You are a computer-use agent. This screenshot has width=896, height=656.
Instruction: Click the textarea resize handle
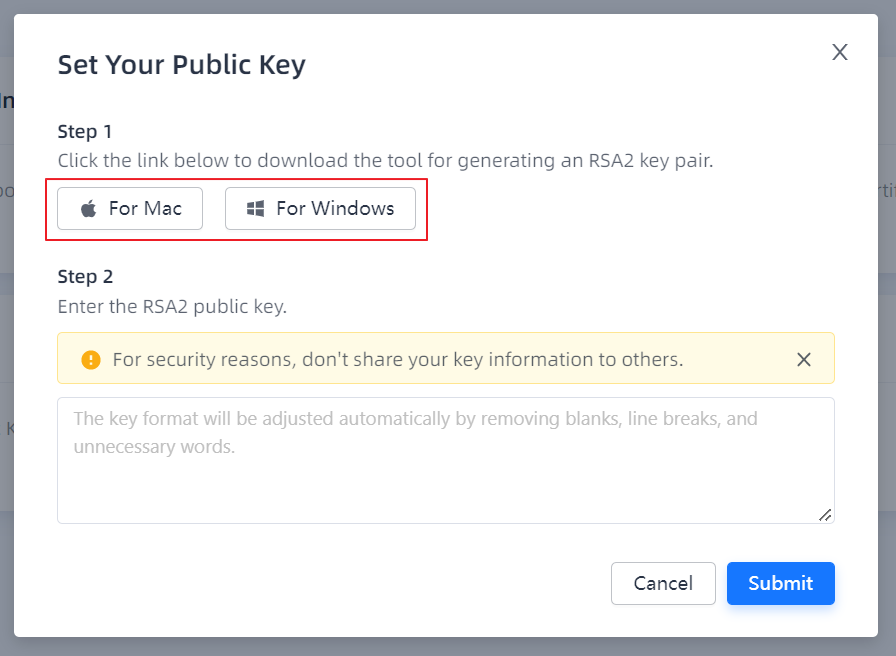pos(825,514)
